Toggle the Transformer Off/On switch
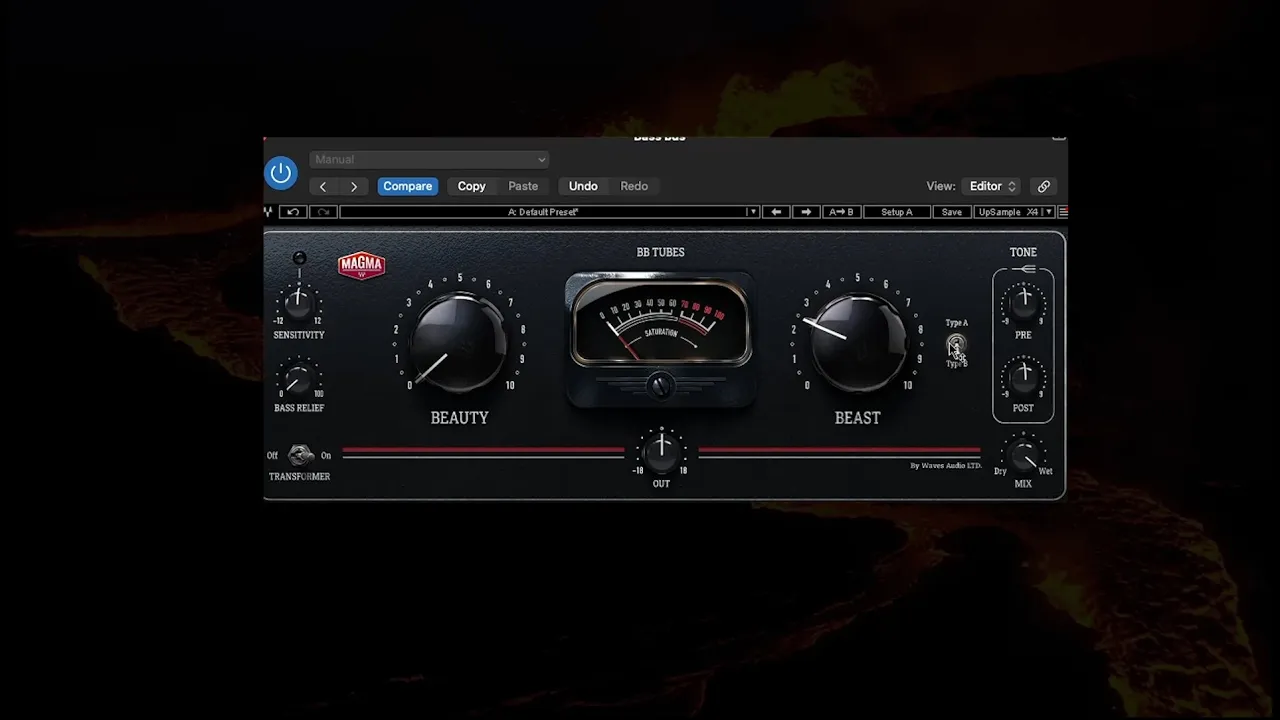Screen dimensions: 1280x720 [x=301, y=456]
